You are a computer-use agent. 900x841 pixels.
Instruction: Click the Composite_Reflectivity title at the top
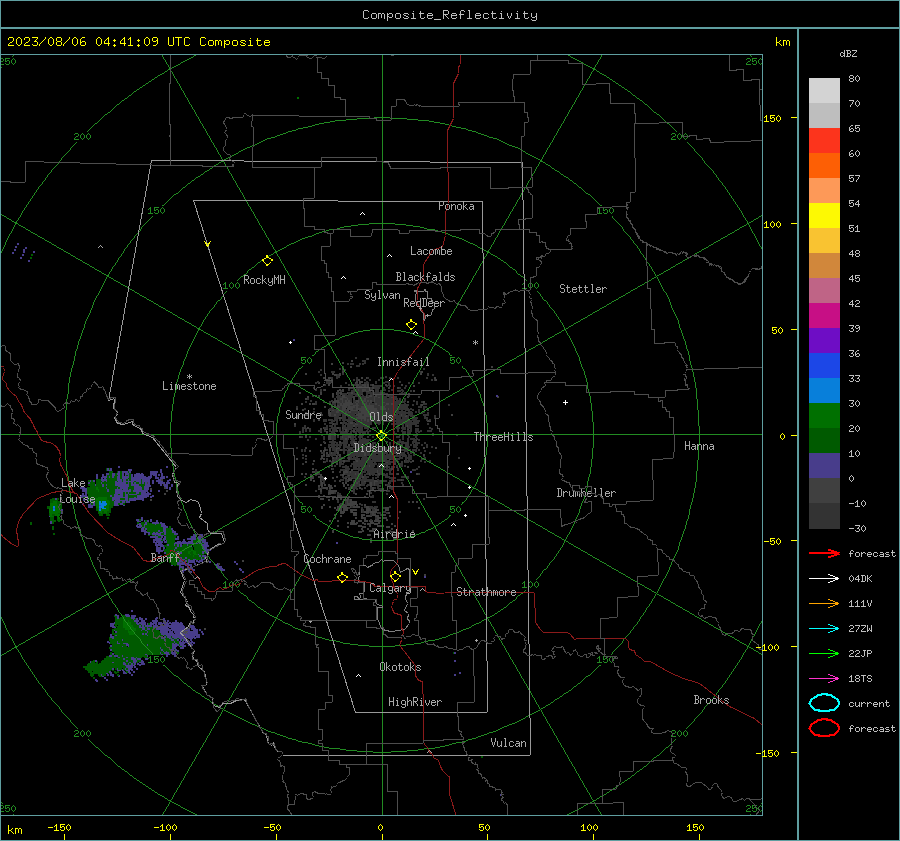click(449, 15)
